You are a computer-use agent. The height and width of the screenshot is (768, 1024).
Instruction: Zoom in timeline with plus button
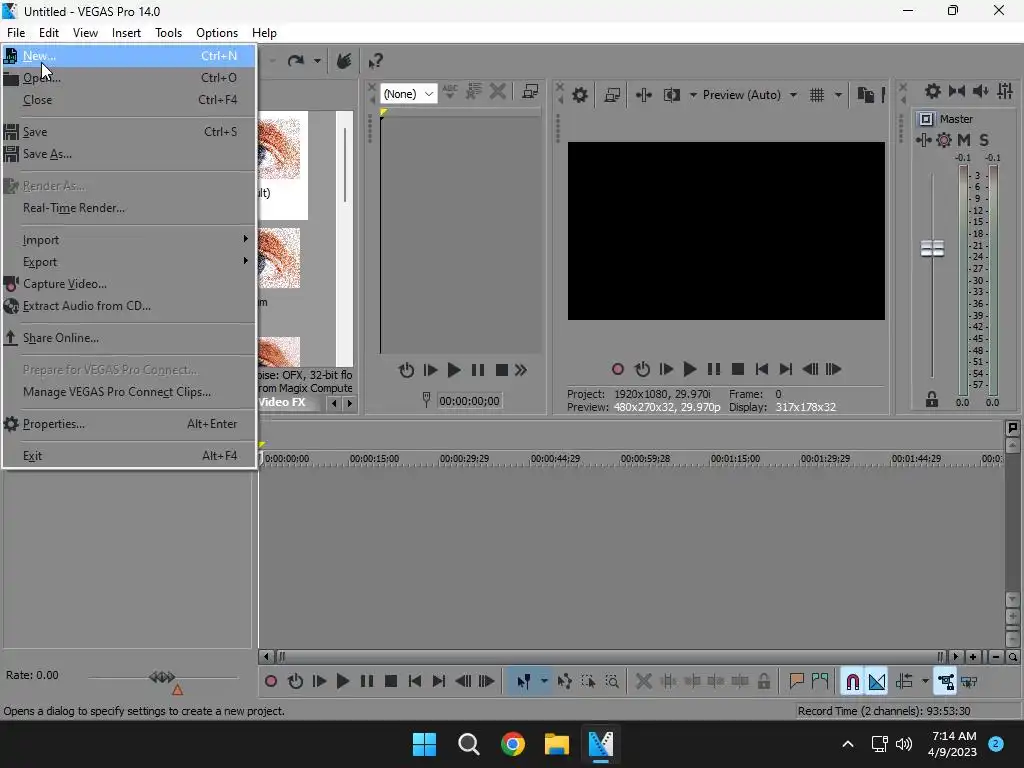(x=973, y=657)
